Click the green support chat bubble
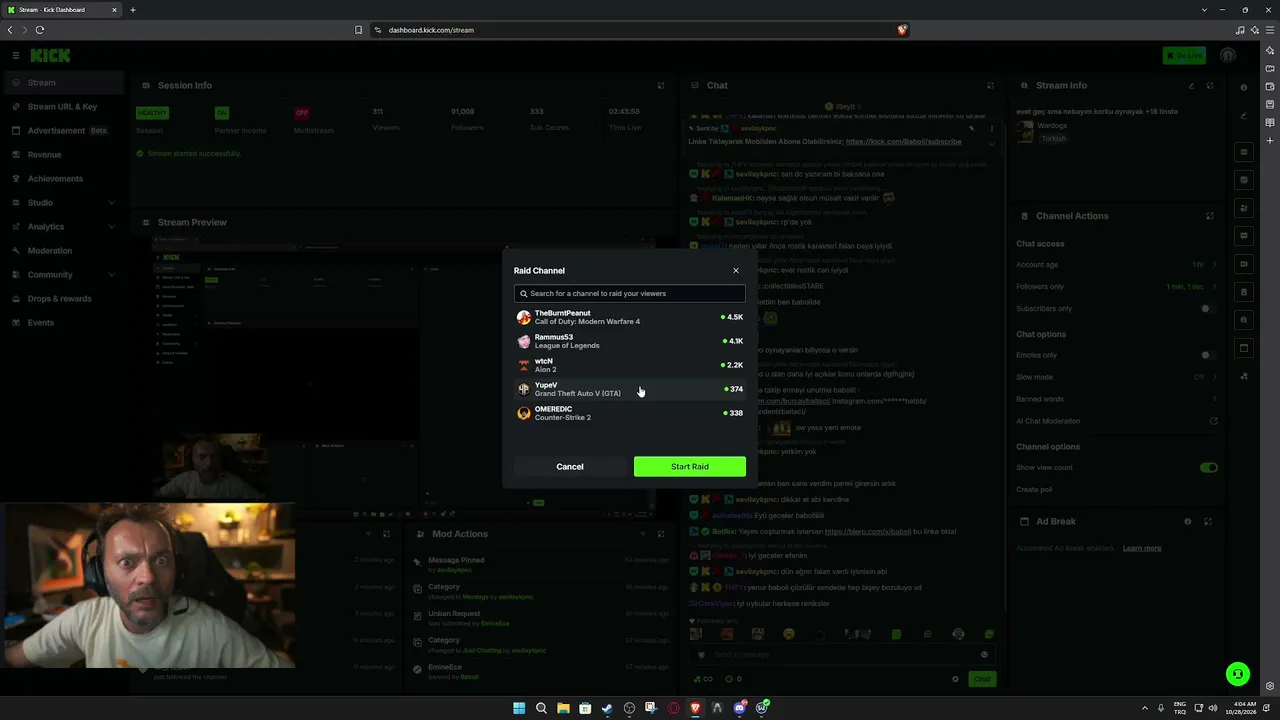This screenshot has height=720, width=1280. coord(1238,675)
